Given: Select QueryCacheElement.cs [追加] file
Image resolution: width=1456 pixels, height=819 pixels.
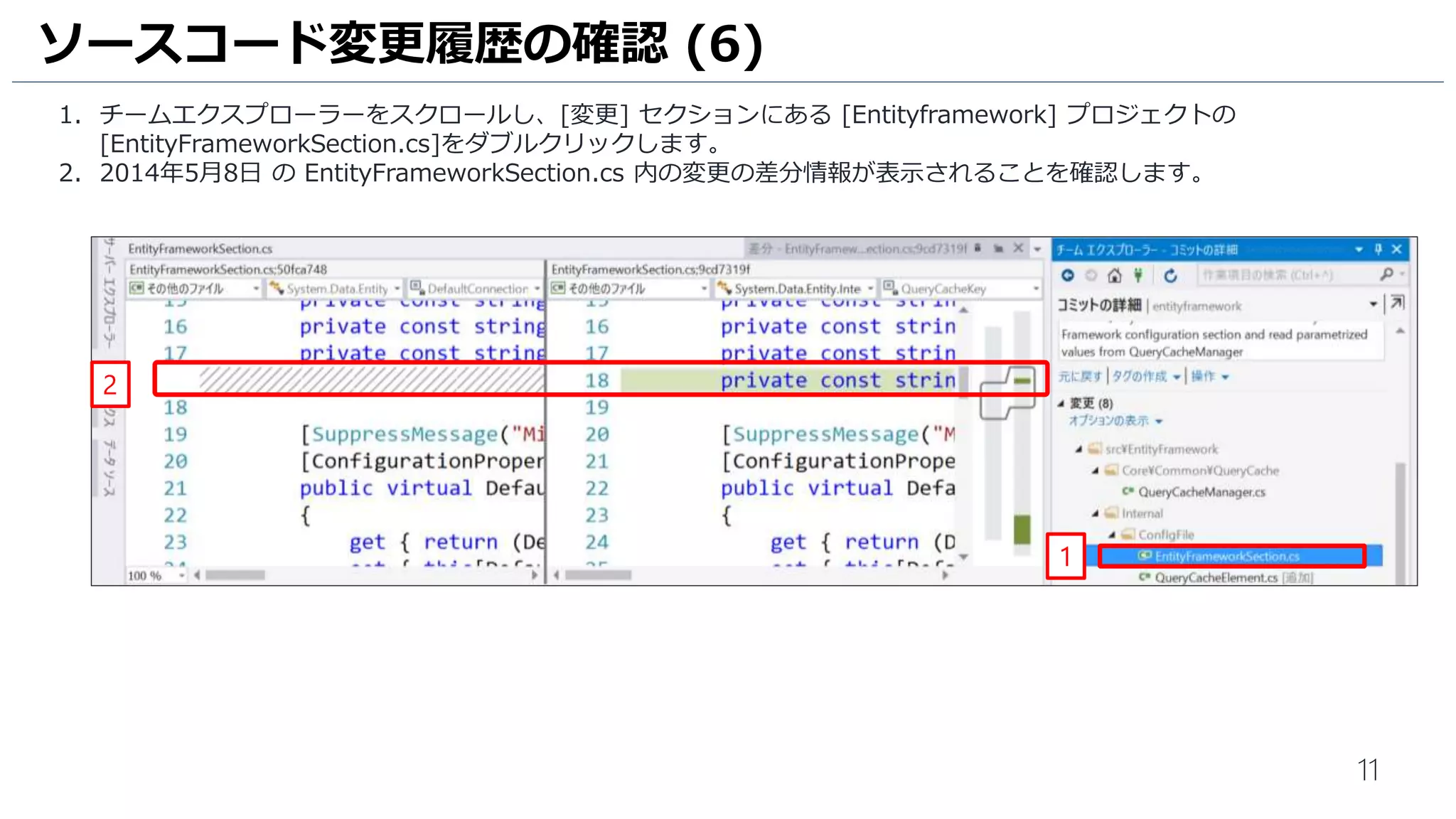Looking at the screenshot, I should [x=1233, y=577].
